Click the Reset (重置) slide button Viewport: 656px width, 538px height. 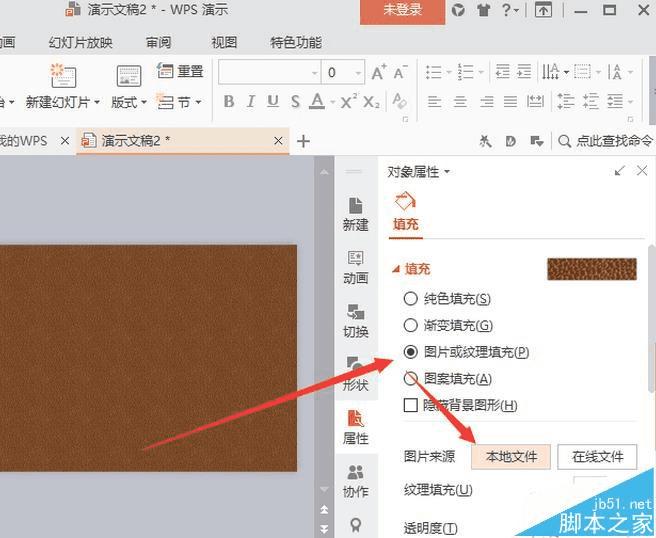pos(180,71)
